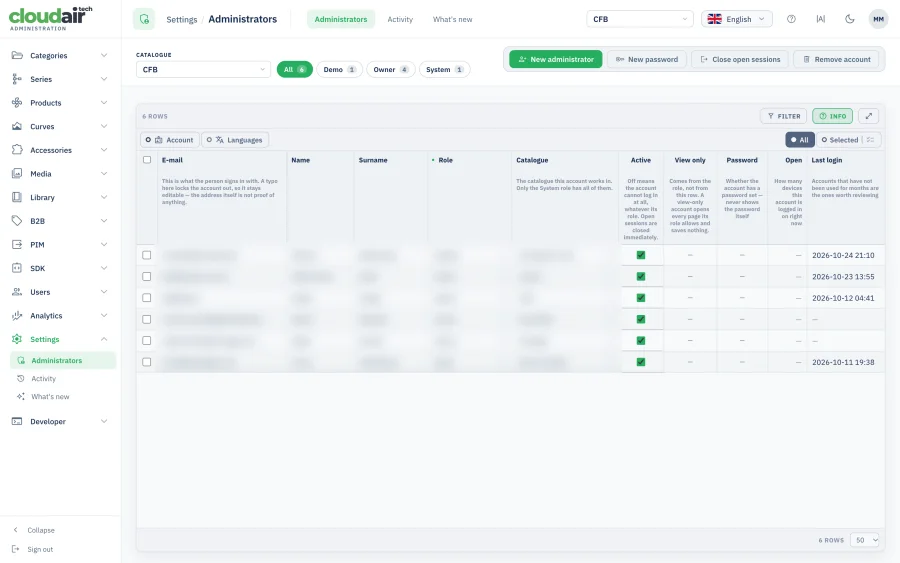The width and height of the screenshot is (900, 563).
Task: Toggle the Account column group
Action: pyautogui.click(x=169, y=139)
